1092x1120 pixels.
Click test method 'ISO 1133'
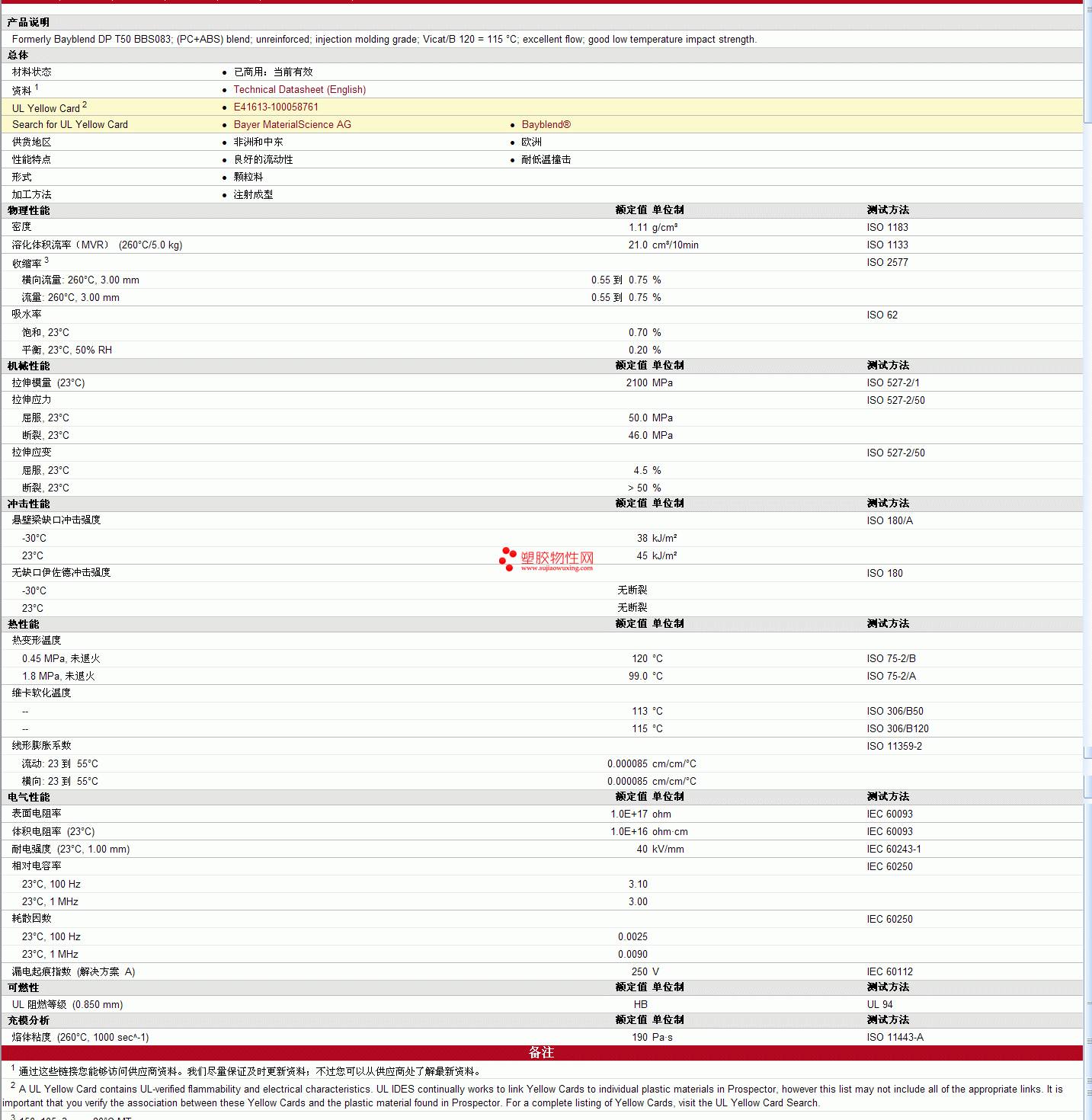(x=887, y=245)
